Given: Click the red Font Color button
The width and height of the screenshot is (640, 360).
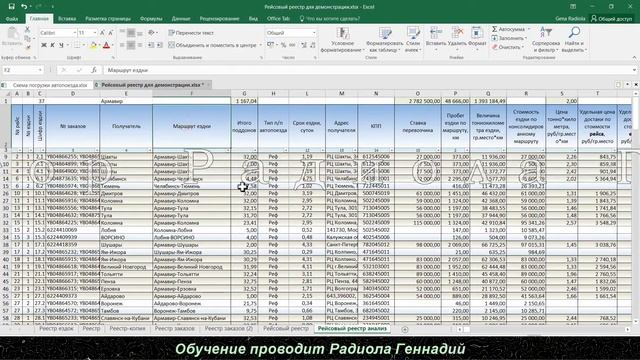Looking at the screenshot, I should [x=107, y=45].
